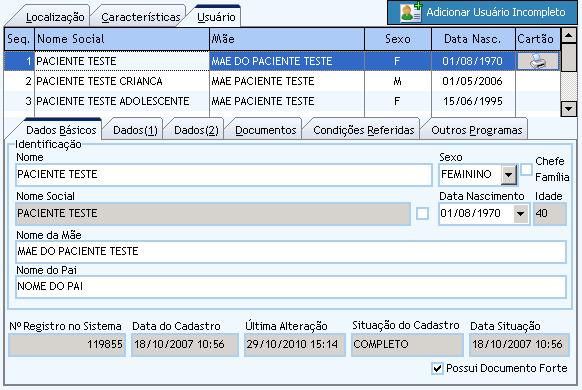Image resolution: width=582 pixels, height=390 pixels.
Task: Click the printer icon in Cartão column
Action: coord(538,61)
